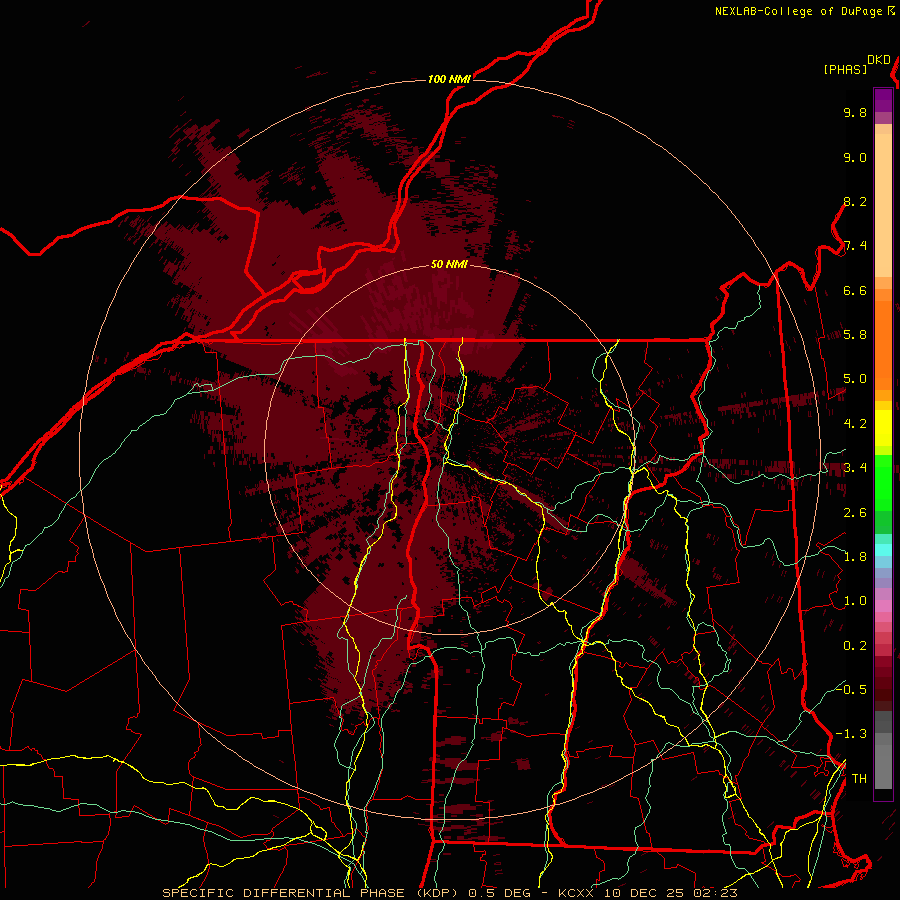Screen dimensions: 900x900
Task: Click the cyan color bar segment
Action: click(883, 550)
